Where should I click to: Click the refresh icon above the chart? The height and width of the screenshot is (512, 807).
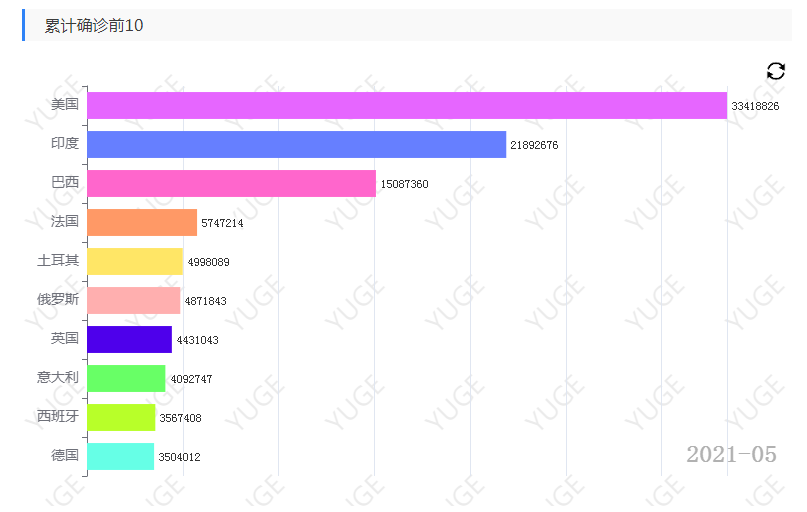click(776, 71)
